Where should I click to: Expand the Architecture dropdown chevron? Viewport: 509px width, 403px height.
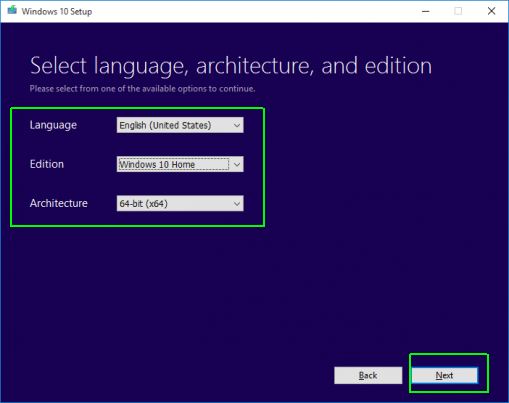click(x=237, y=204)
